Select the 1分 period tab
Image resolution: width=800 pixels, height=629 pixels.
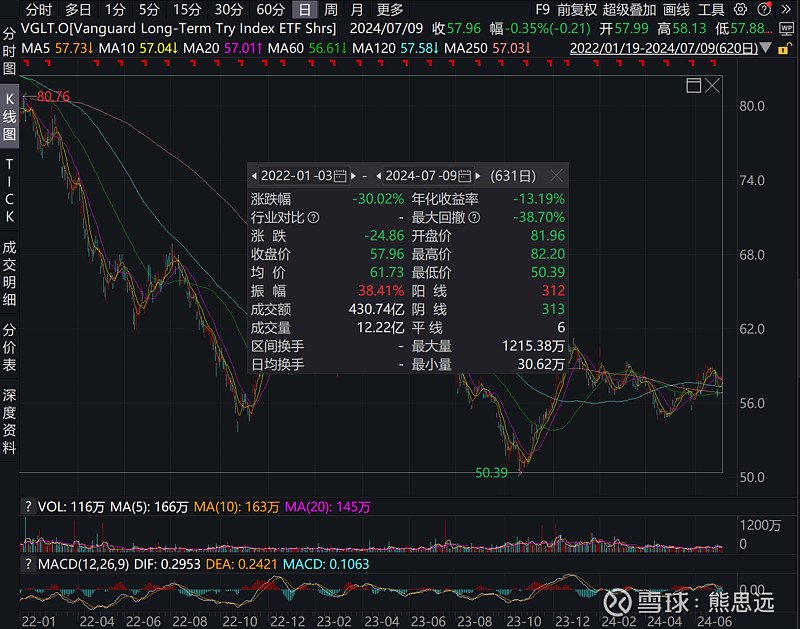tap(115, 9)
